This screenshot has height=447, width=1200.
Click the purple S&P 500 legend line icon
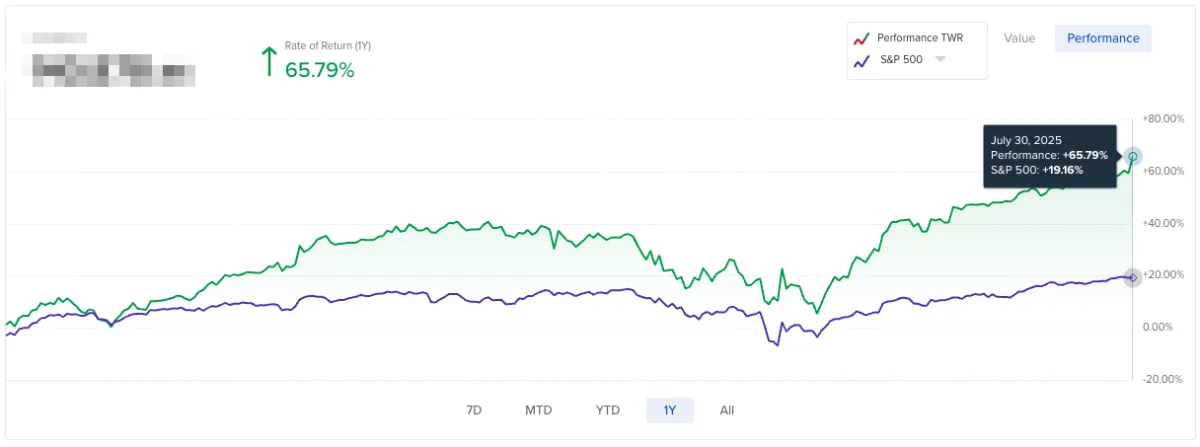click(860, 61)
